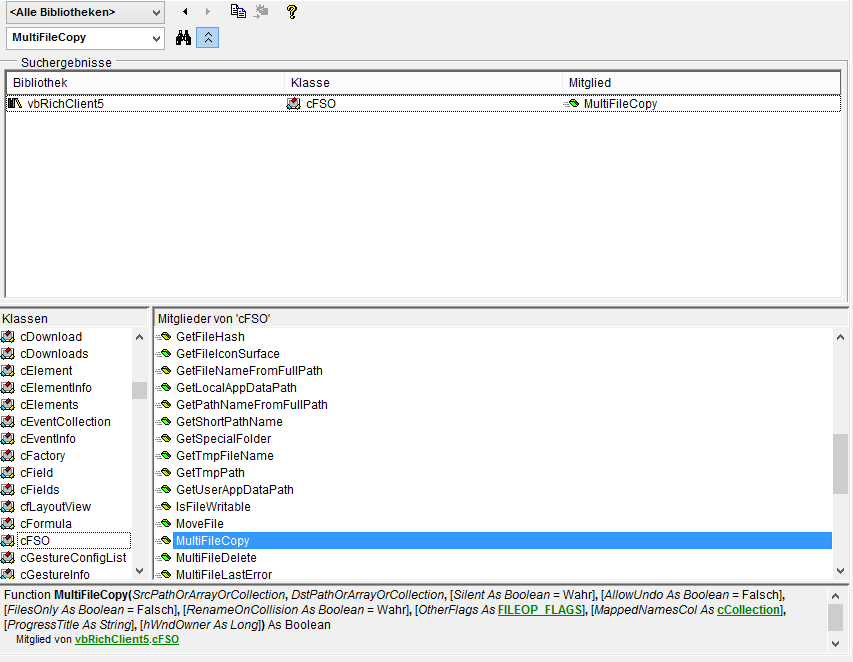Start search with the binoculars icon
Screen dimensions: 853x662
pyautogui.click(x=184, y=38)
